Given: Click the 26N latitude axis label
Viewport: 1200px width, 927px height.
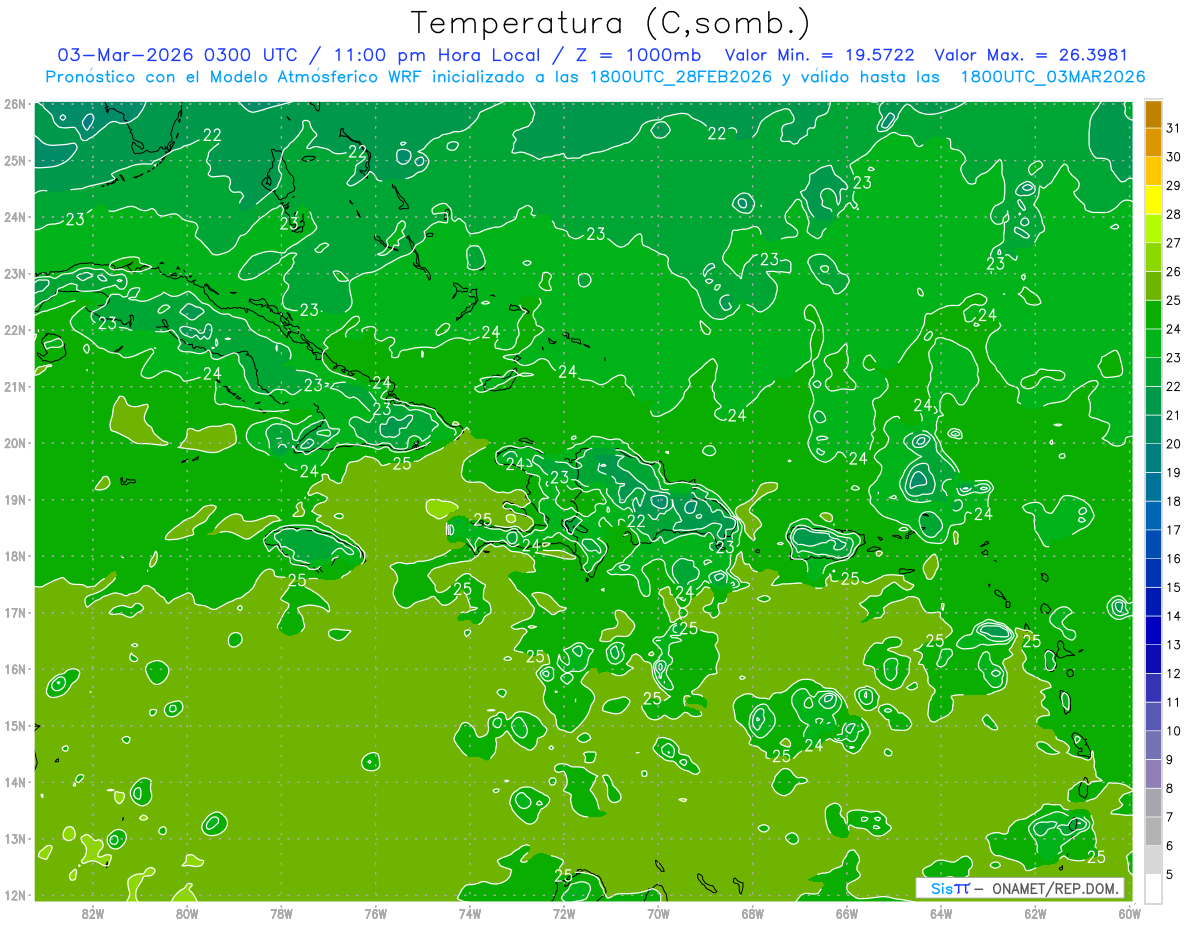Looking at the screenshot, I should pyautogui.click(x=14, y=104).
